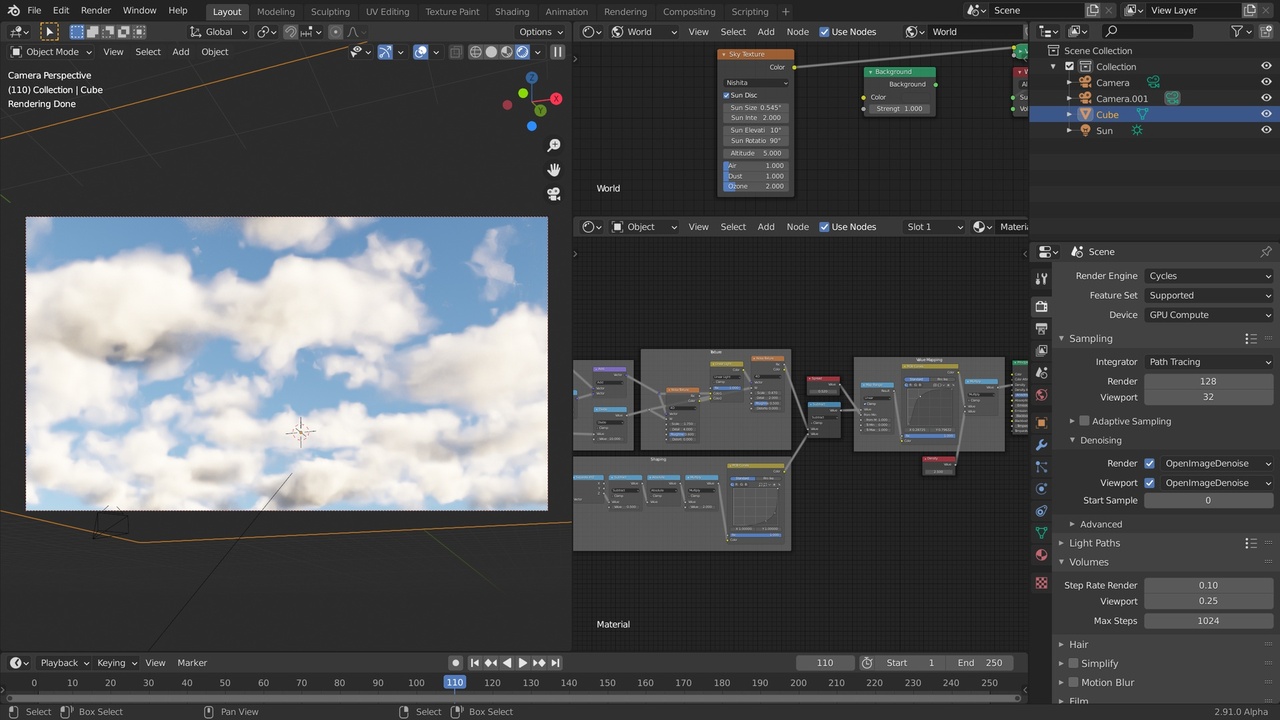Select the Texture Properties checkered icon
The height and width of the screenshot is (720, 1280).
1041,582
